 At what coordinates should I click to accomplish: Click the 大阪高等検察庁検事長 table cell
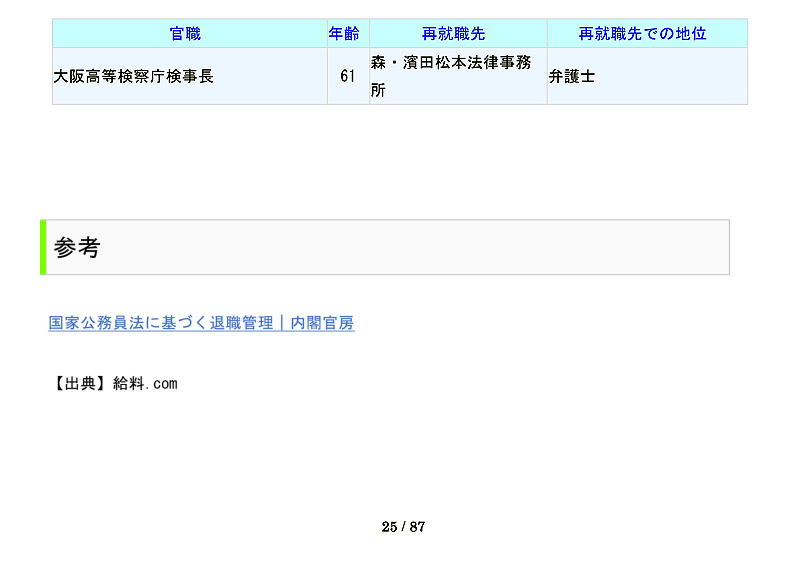(x=134, y=76)
